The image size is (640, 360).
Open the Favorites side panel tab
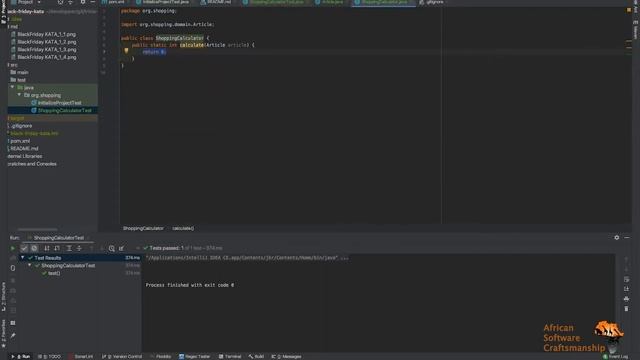tap(4, 333)
